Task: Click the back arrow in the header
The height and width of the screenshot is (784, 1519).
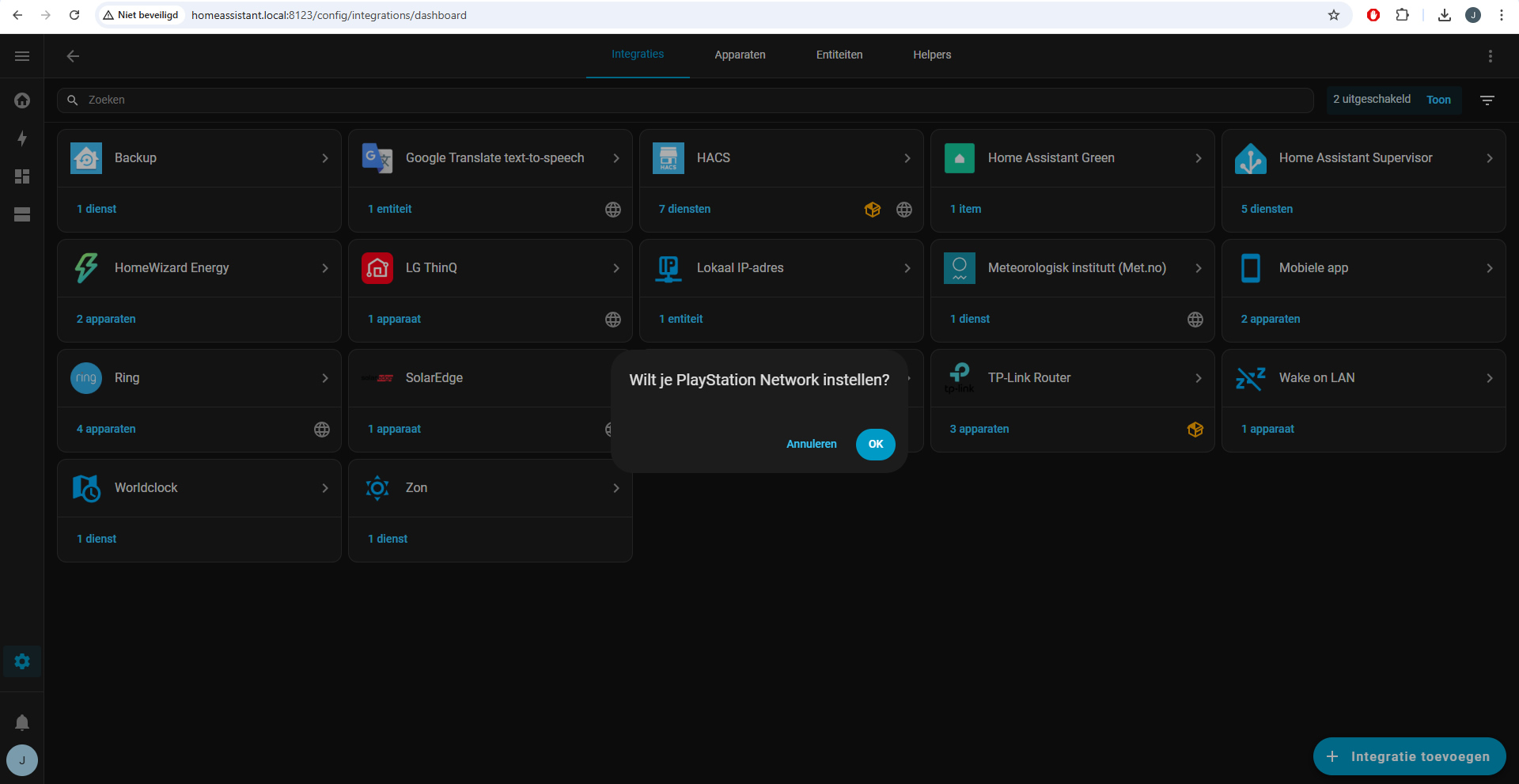Action: tap(73, 56)
